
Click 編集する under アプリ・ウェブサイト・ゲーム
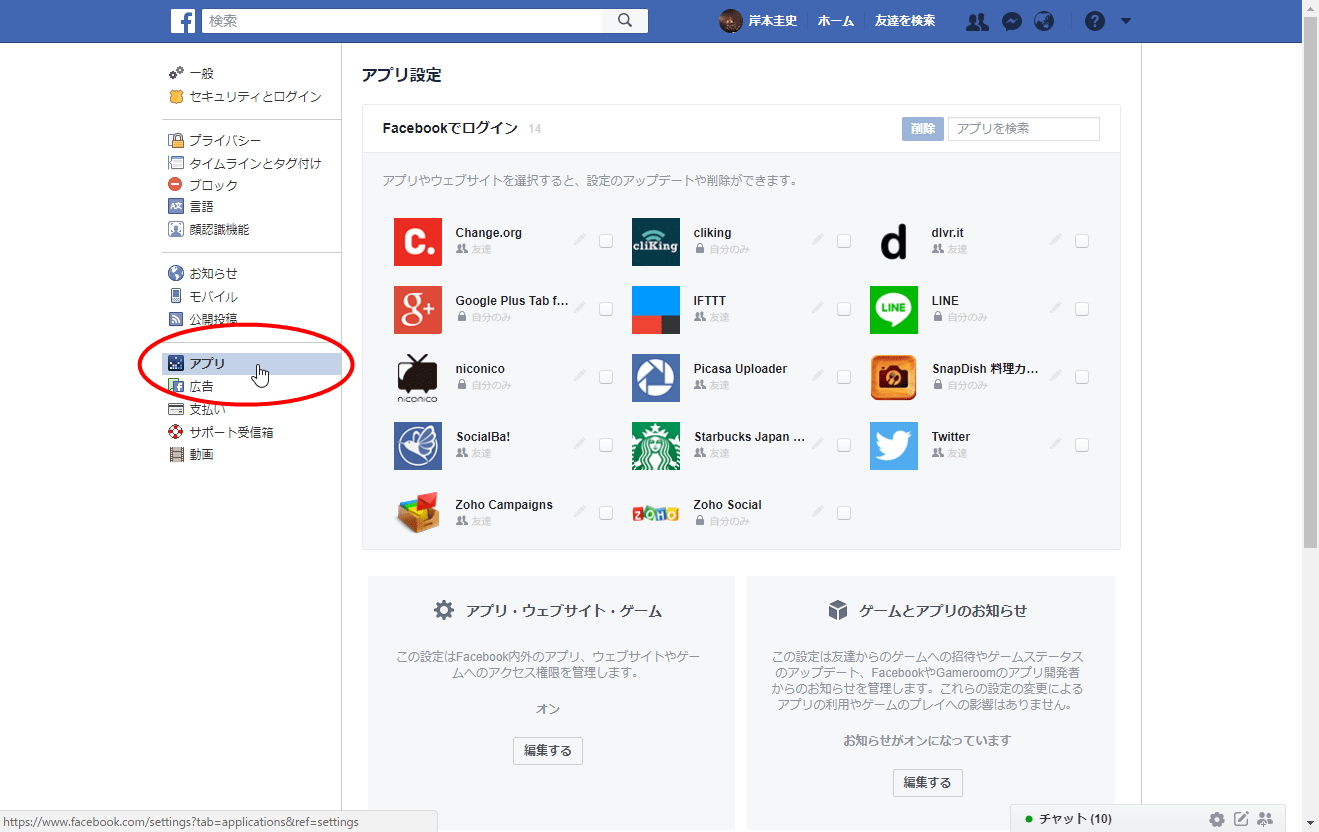pyautogui.click(x=548, y=751)
